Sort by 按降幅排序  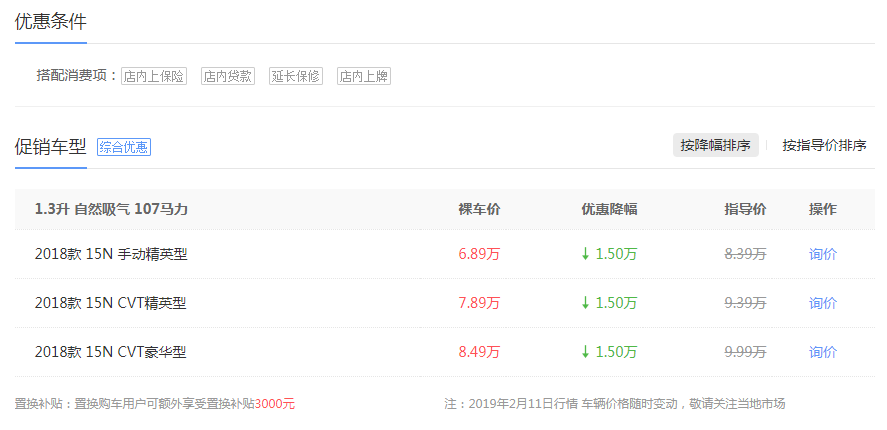716,145
